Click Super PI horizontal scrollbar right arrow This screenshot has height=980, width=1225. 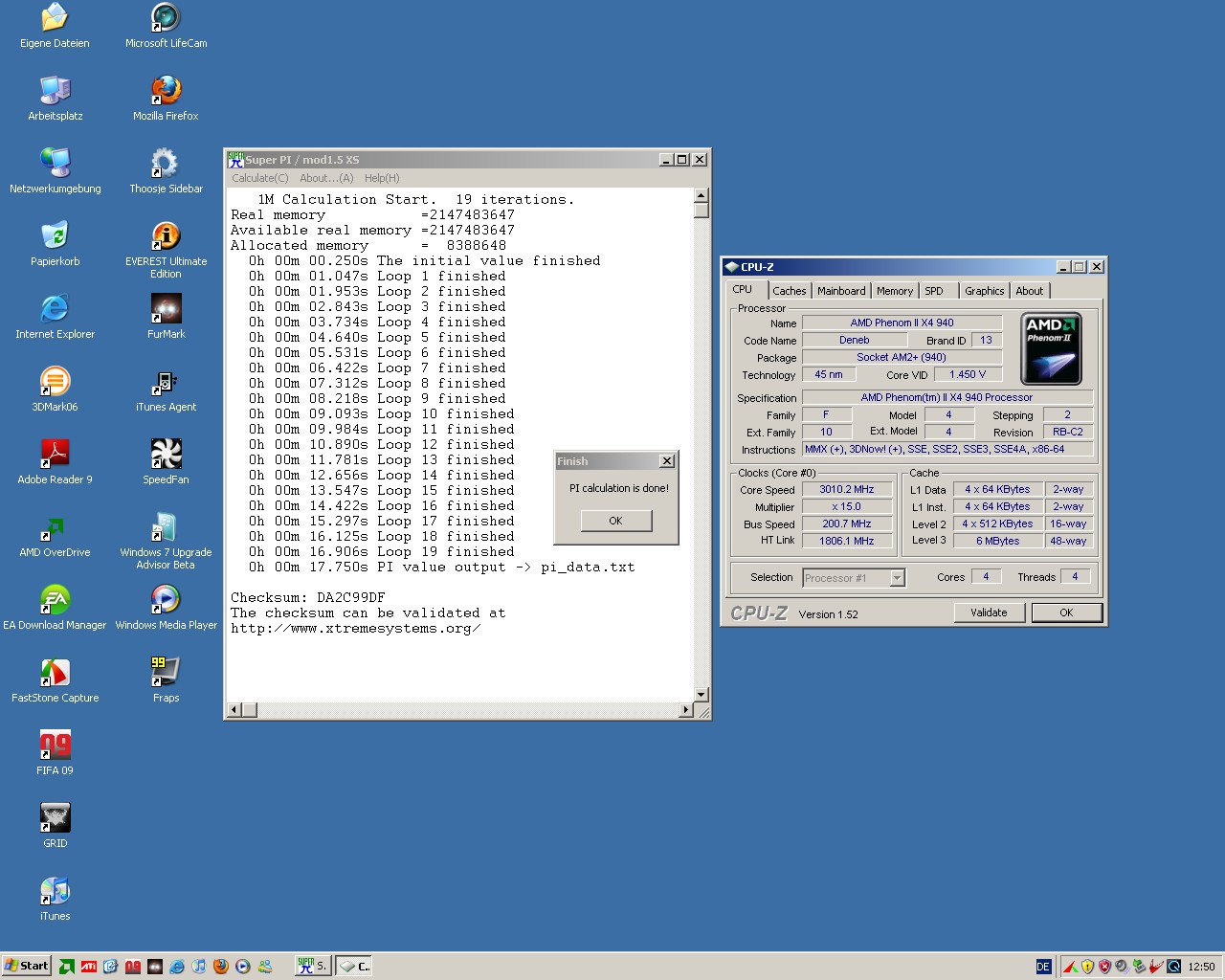coord(686,710)
